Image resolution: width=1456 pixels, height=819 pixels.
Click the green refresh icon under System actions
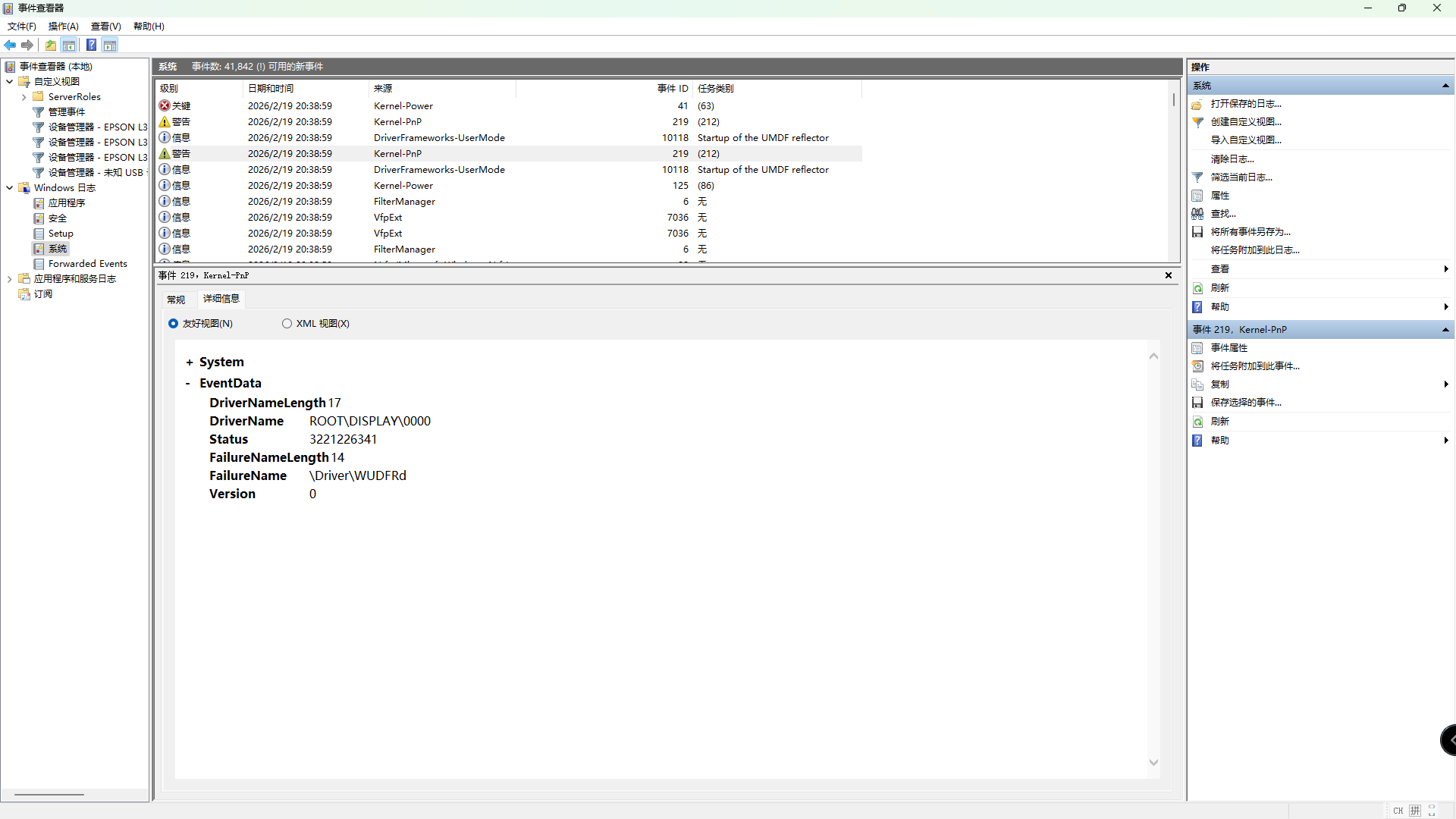tap(1197, 288)
